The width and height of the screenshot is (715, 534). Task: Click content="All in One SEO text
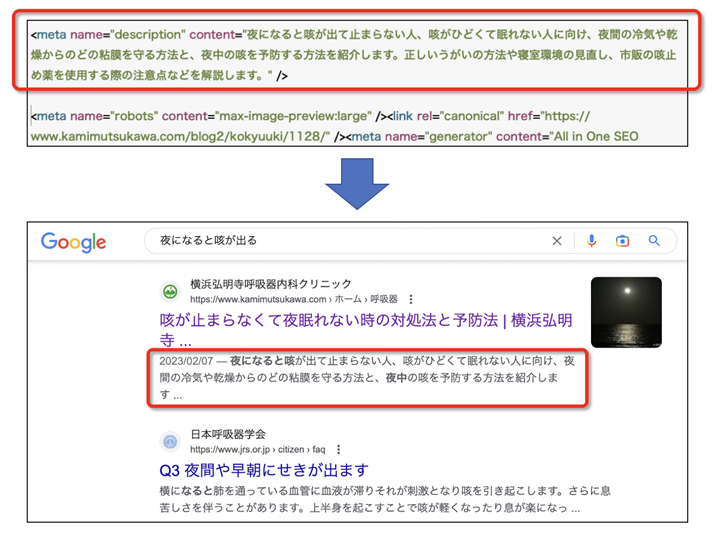click(567, 136)
